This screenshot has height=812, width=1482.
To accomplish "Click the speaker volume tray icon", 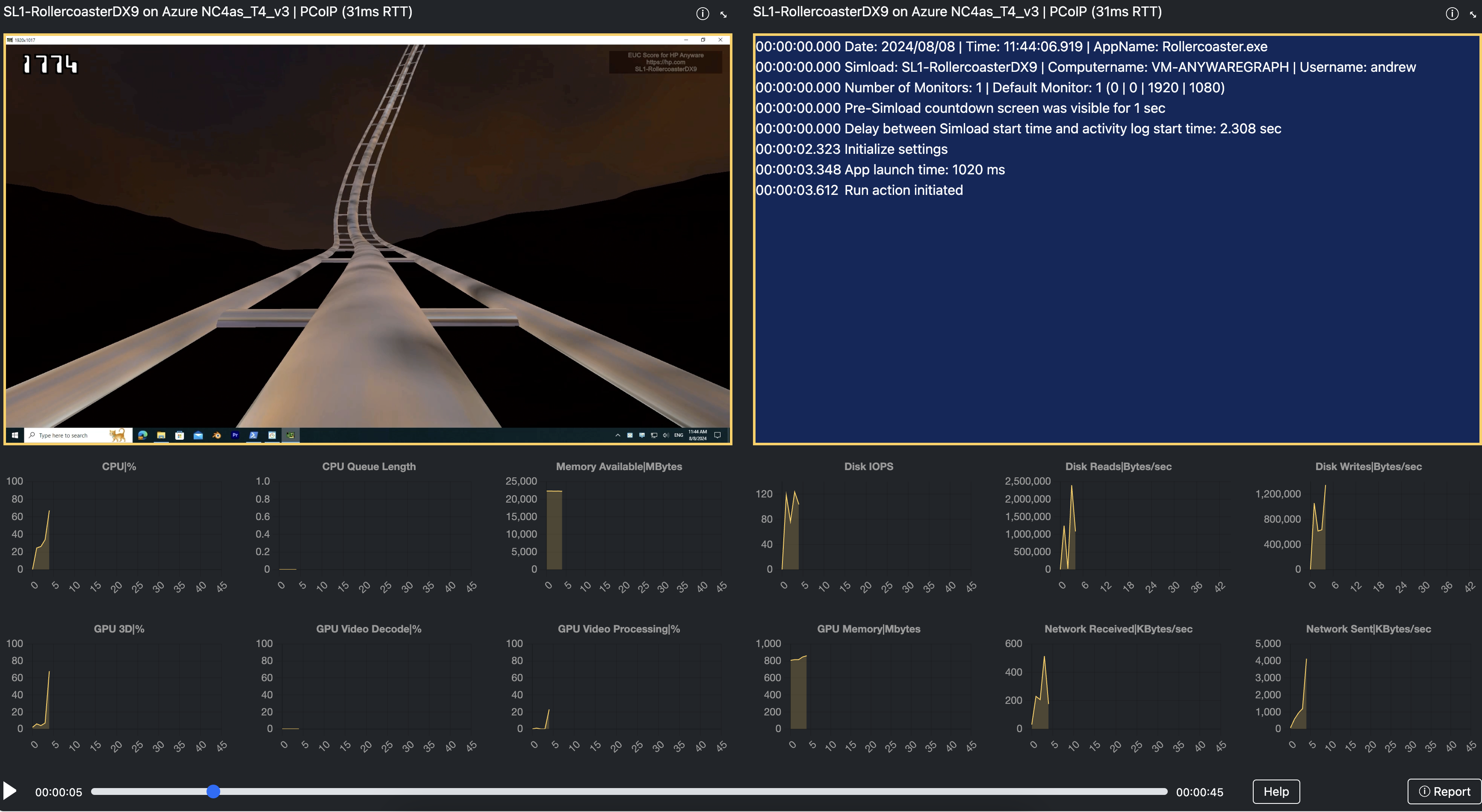I will (666, 435).
